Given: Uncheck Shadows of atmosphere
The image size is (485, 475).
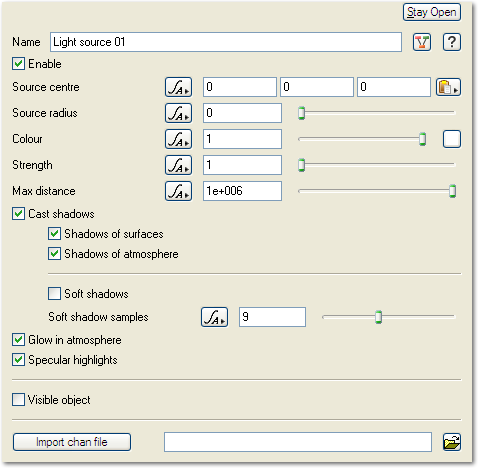Looking at the screenshot, I should (x=54, y=254).
